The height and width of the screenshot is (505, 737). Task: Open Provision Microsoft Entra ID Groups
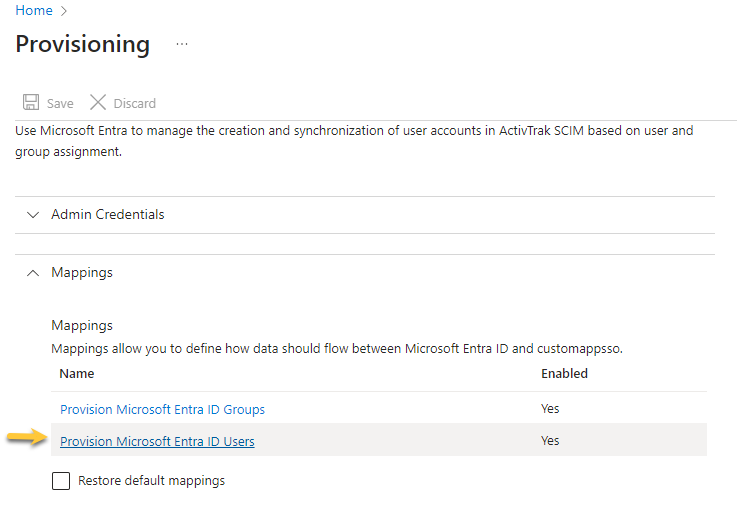pos(162,410)
